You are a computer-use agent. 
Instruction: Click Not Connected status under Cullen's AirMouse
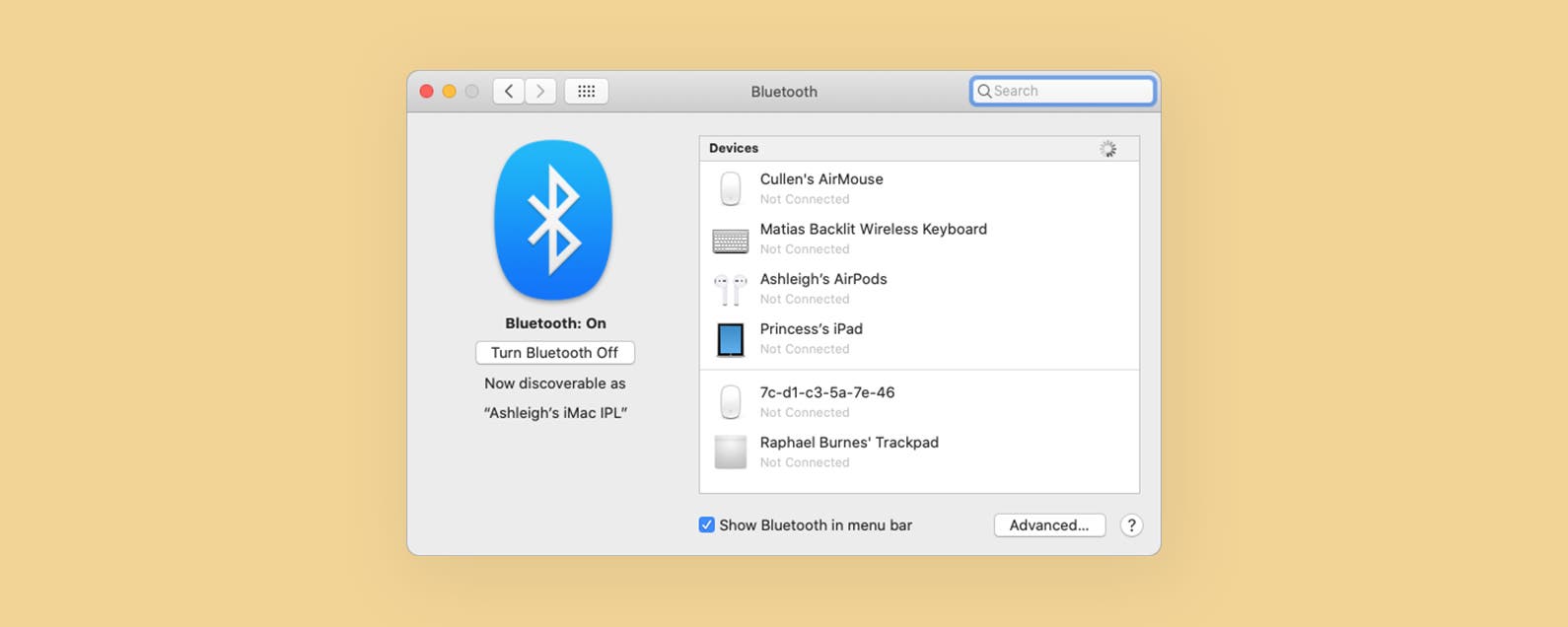(805, 199)
